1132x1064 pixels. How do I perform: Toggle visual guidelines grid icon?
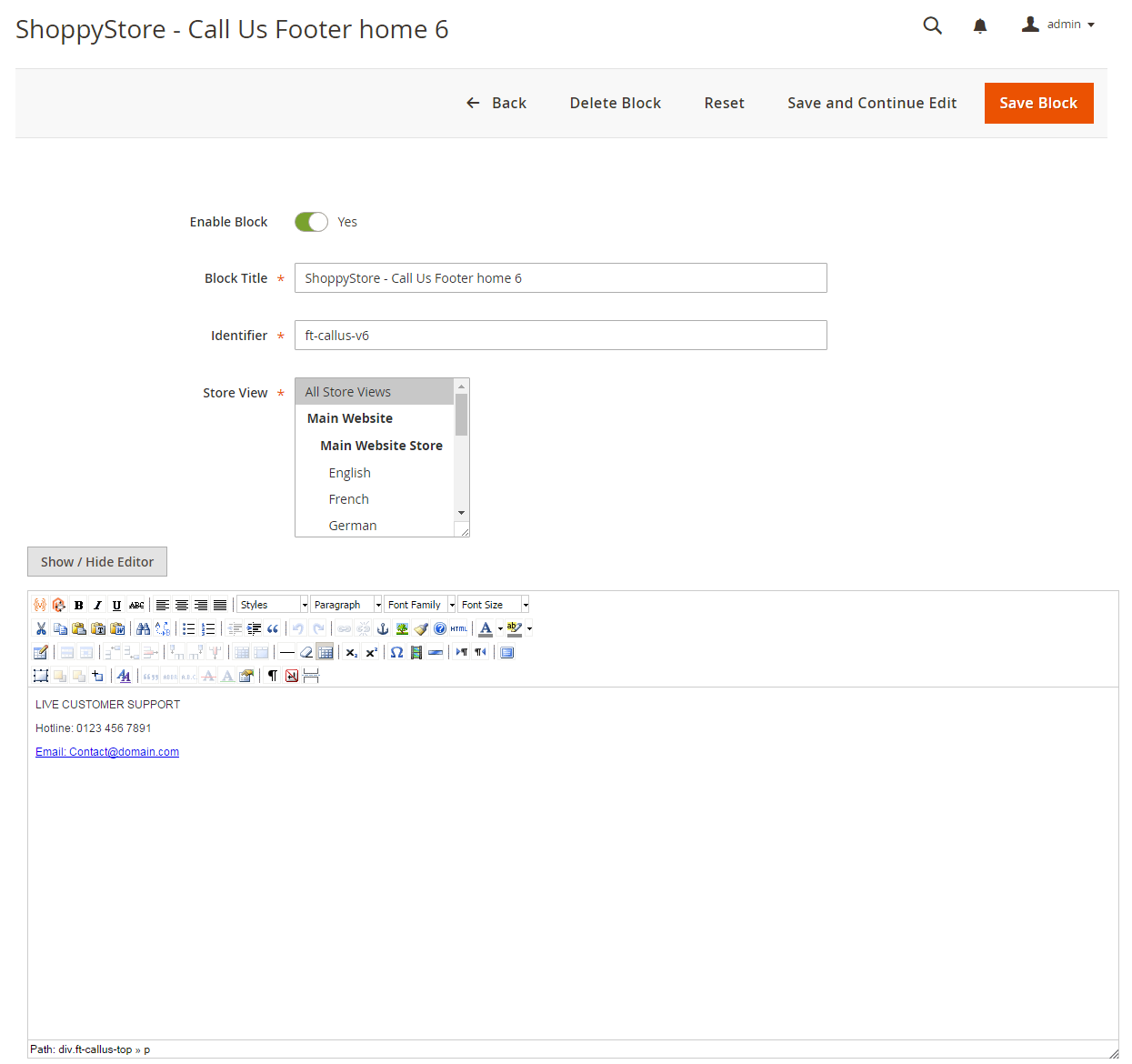coord(326,652)
